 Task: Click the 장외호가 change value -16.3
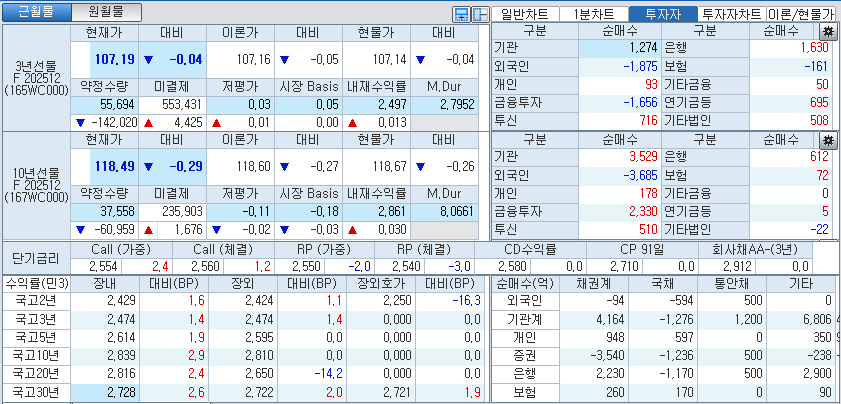(x=466, y=302)
